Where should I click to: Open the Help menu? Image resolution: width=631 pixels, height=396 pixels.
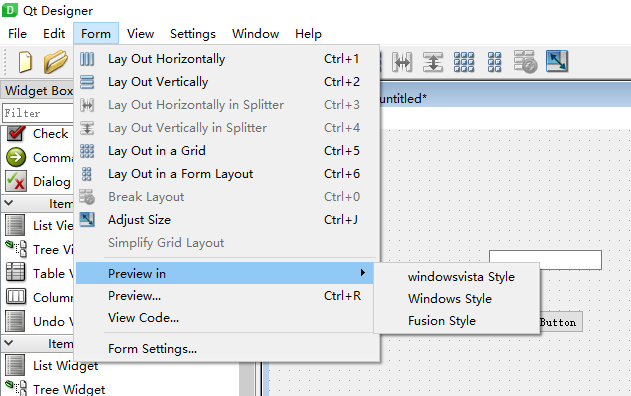308,33
